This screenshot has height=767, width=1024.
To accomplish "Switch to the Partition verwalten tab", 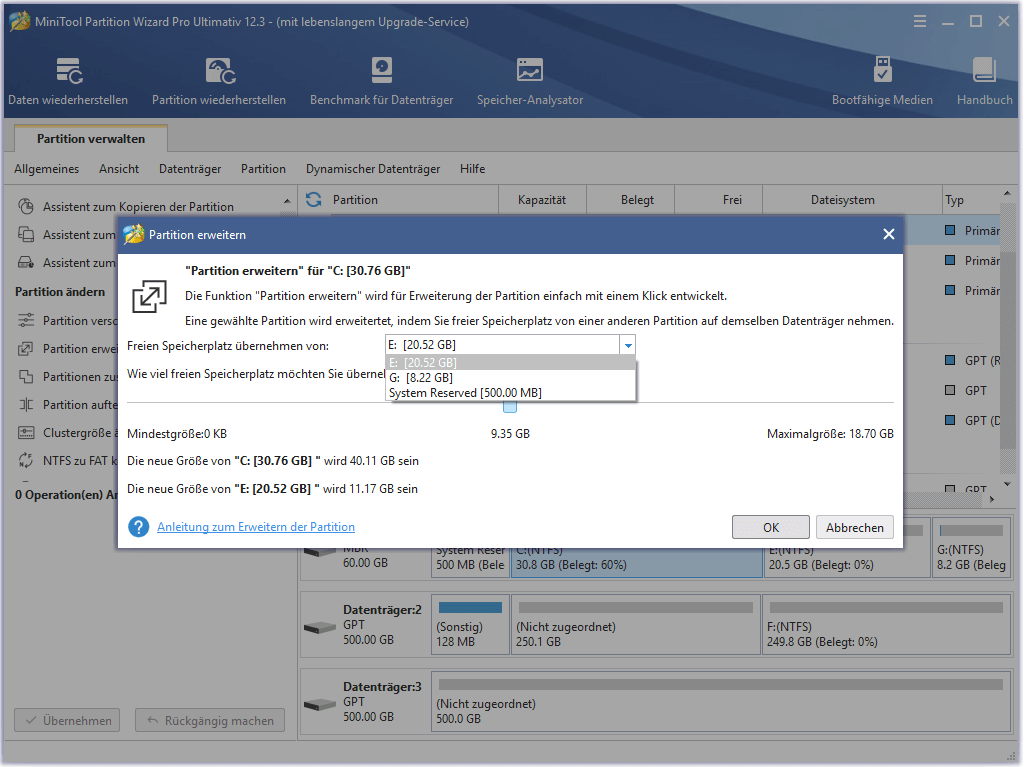I will coord(90,138).
